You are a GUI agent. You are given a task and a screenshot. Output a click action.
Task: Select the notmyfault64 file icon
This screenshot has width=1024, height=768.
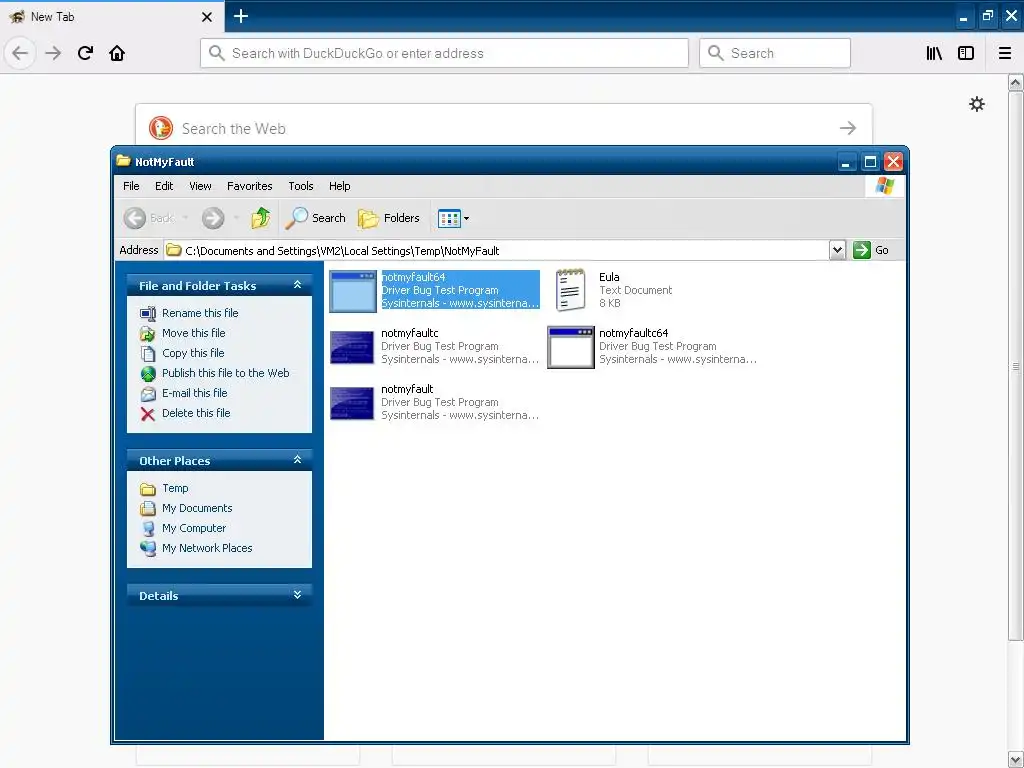point(353,291)
